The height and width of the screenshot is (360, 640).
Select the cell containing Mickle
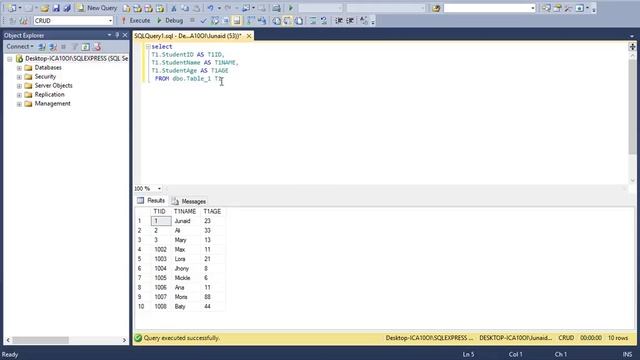point(186,278)
